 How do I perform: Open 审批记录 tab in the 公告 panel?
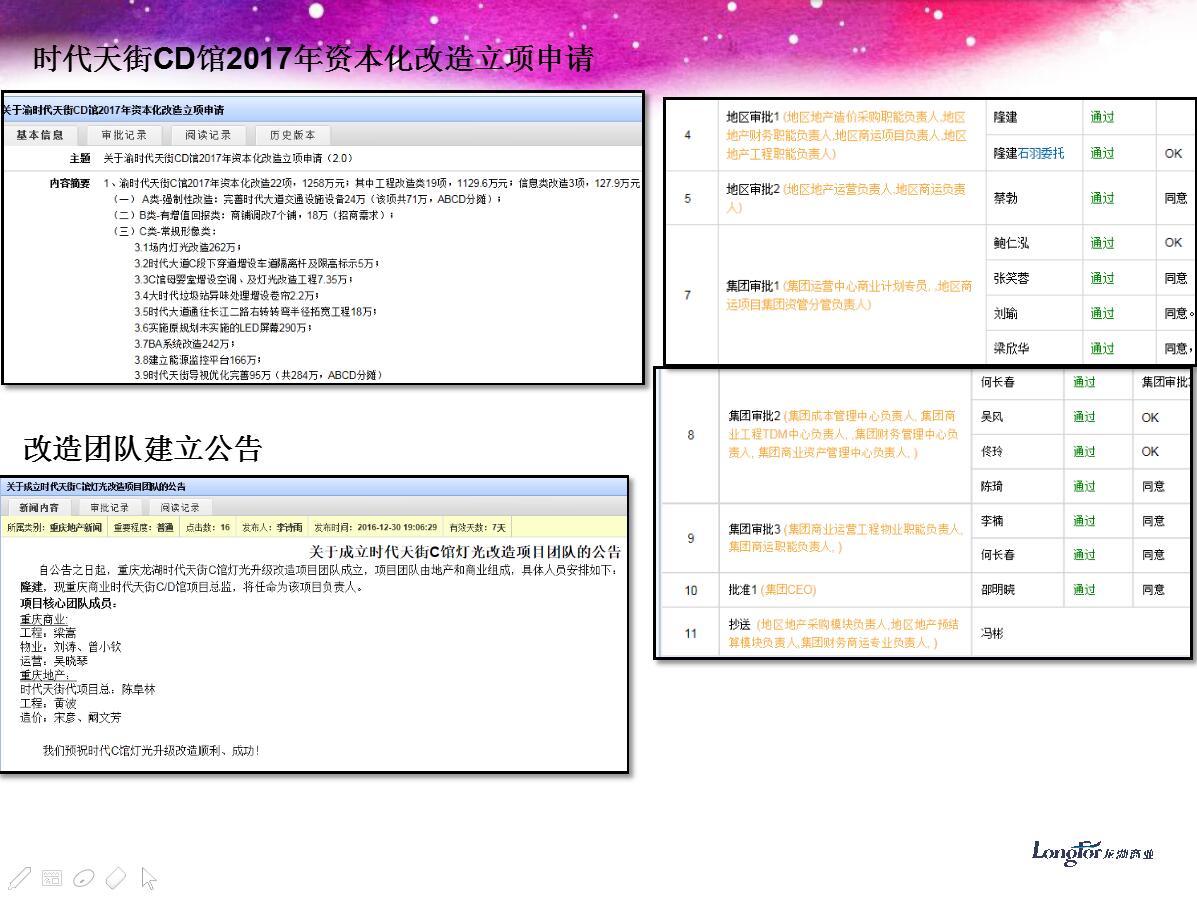(x=109, y=508)
